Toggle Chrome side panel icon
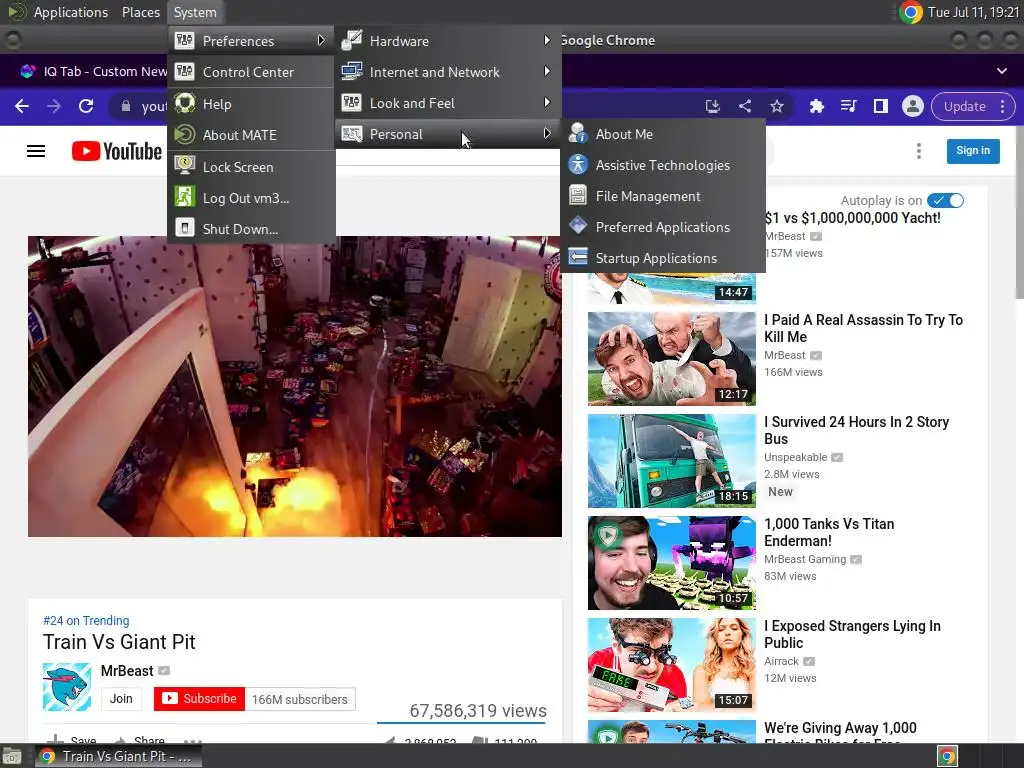 click(880, 106)
